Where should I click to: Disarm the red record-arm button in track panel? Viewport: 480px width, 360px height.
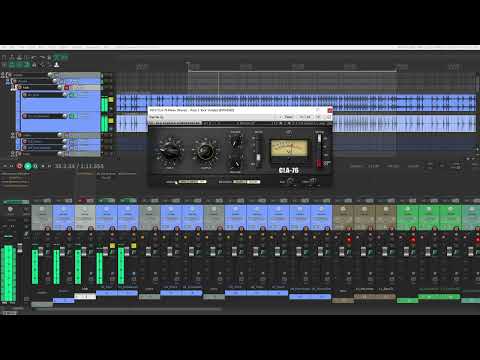click(x=66, y=88)
